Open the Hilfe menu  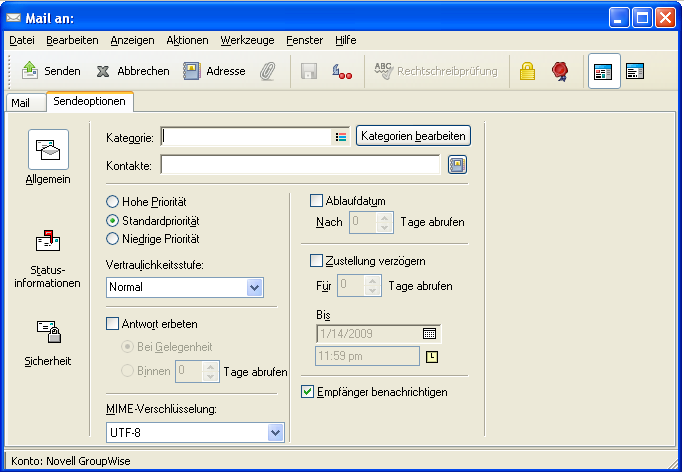345,40
